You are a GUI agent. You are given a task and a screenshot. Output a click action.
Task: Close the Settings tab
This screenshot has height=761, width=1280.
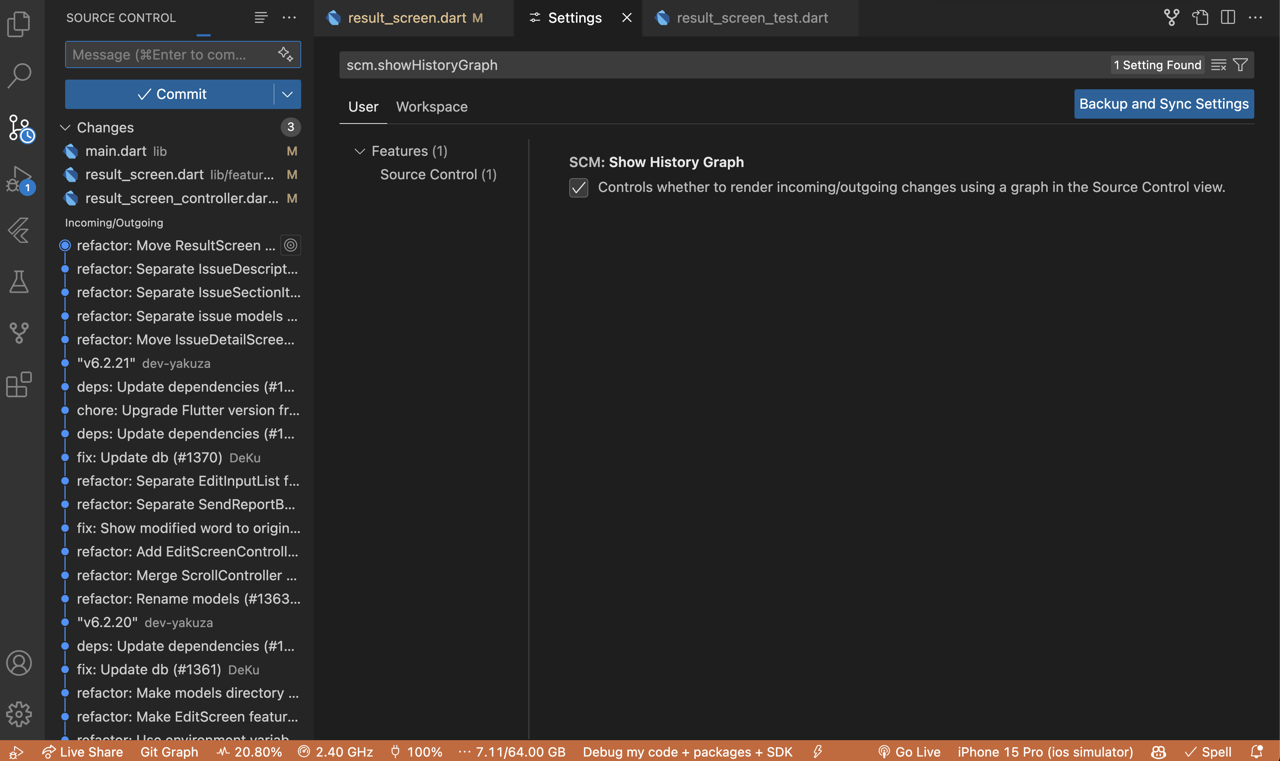pos(627,17)
